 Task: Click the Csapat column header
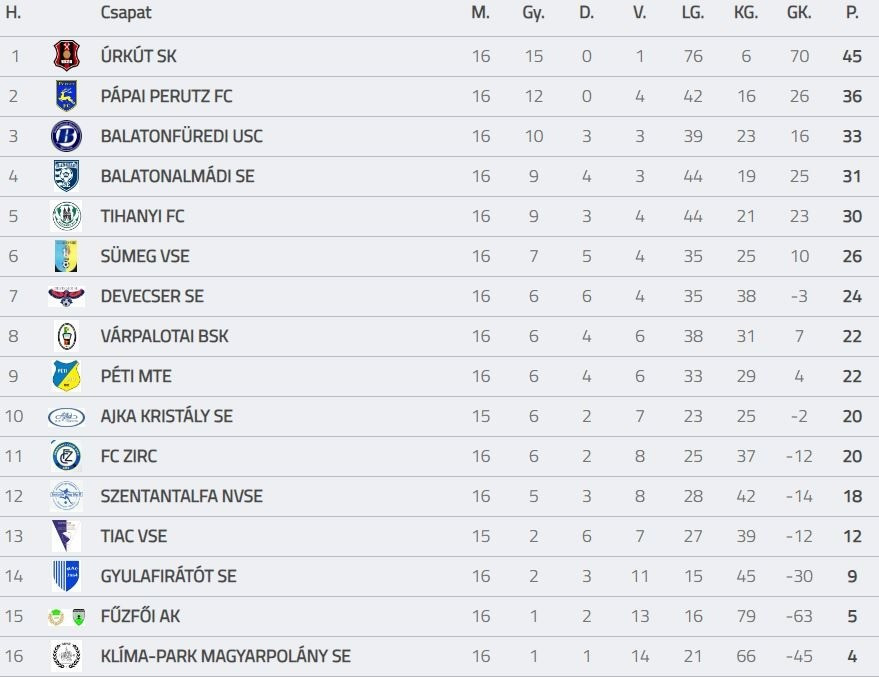click(x=126, y=13)
